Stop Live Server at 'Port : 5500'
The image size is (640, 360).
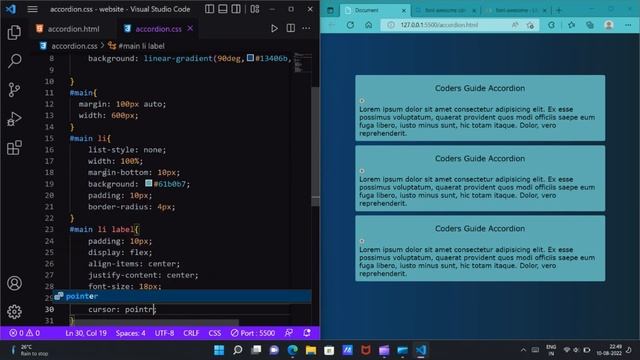[x=253, y=333]
